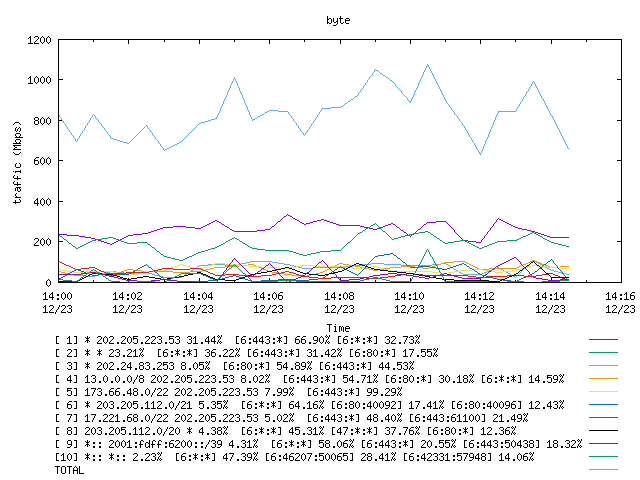This screenshot has width=640, height=480.
Task: Click "[6:443:50438] 18.32%" in legend row 9
Action: pyautogui.click(x=522, y=444)
